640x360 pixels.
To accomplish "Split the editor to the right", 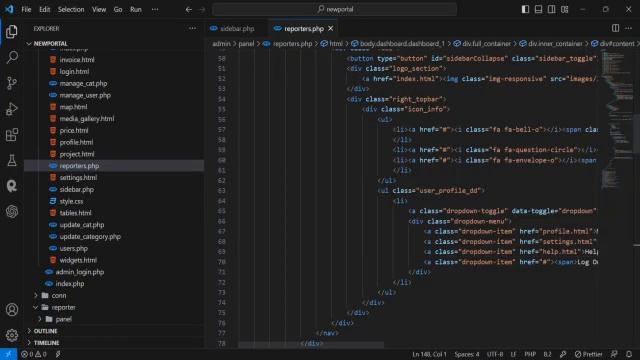I will point(615,28).
